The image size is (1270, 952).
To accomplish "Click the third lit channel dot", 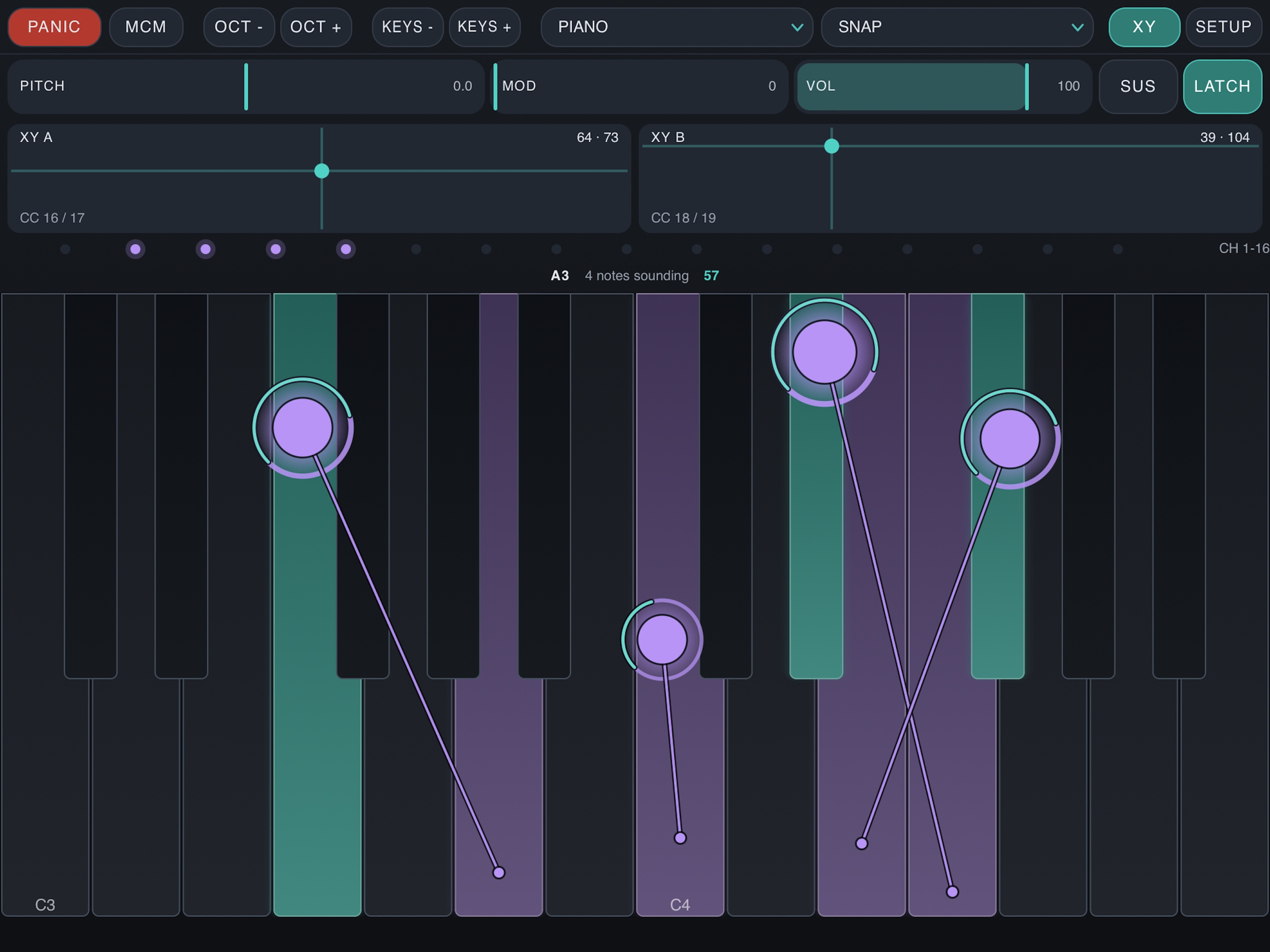I will click(x=276, y=249).
